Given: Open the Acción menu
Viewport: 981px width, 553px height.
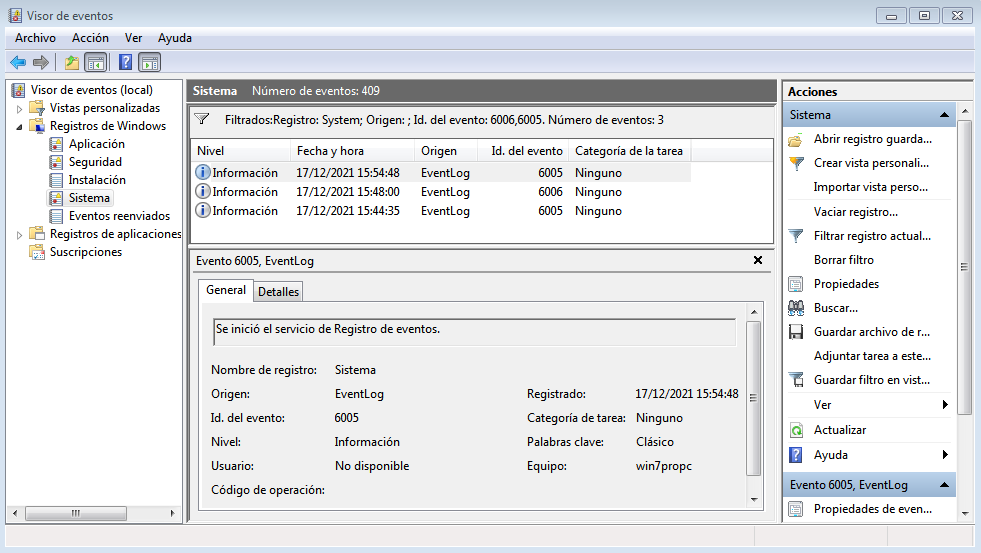Looking at the screenshot, I should (x=90, y=38).
